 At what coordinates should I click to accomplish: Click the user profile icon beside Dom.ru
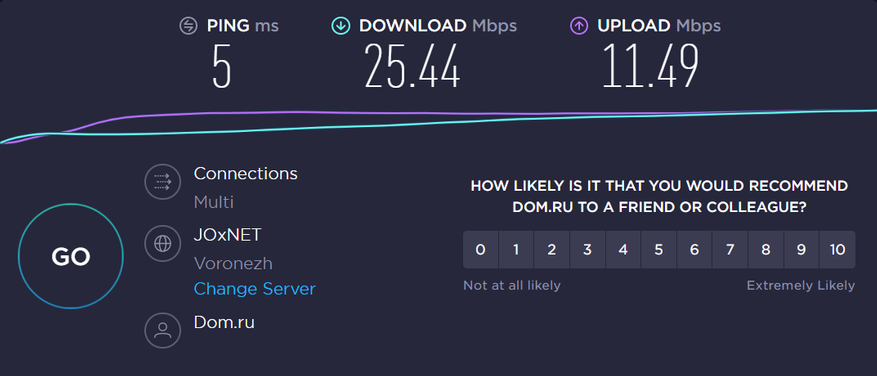tap(163, 331)
